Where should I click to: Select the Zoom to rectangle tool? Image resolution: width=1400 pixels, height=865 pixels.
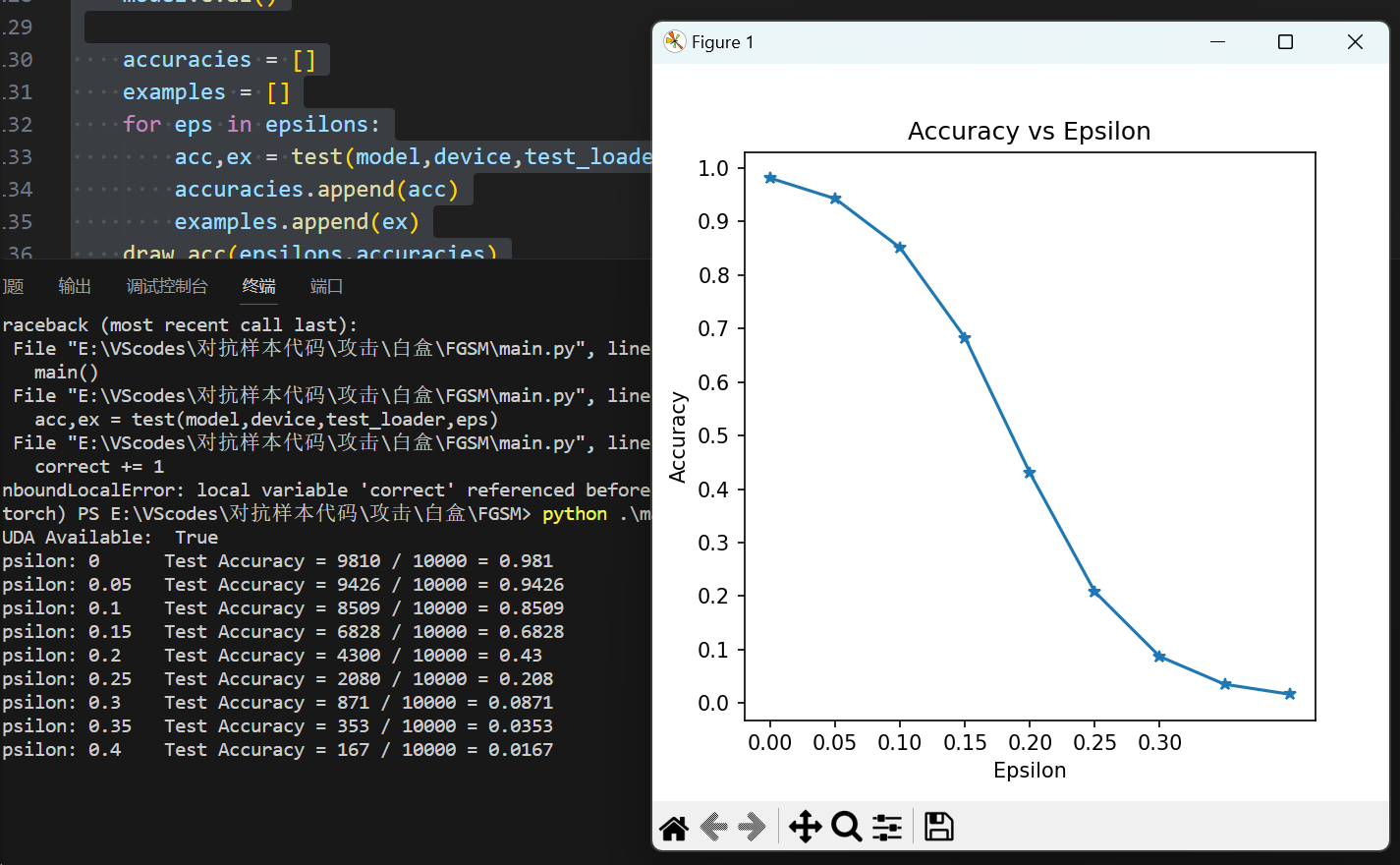coord(846,828)
